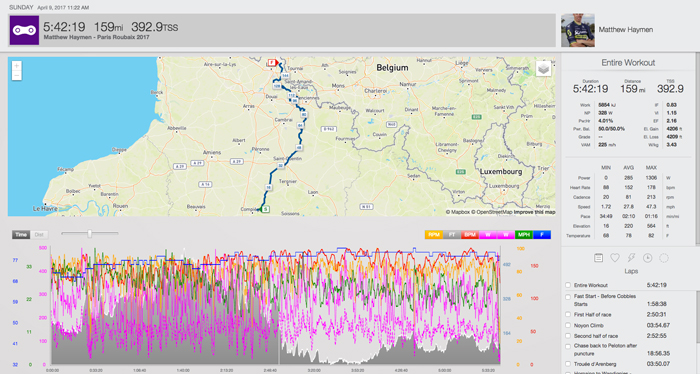Check the Fast Start - Before Cobbles lap

[x=568, y=297]
